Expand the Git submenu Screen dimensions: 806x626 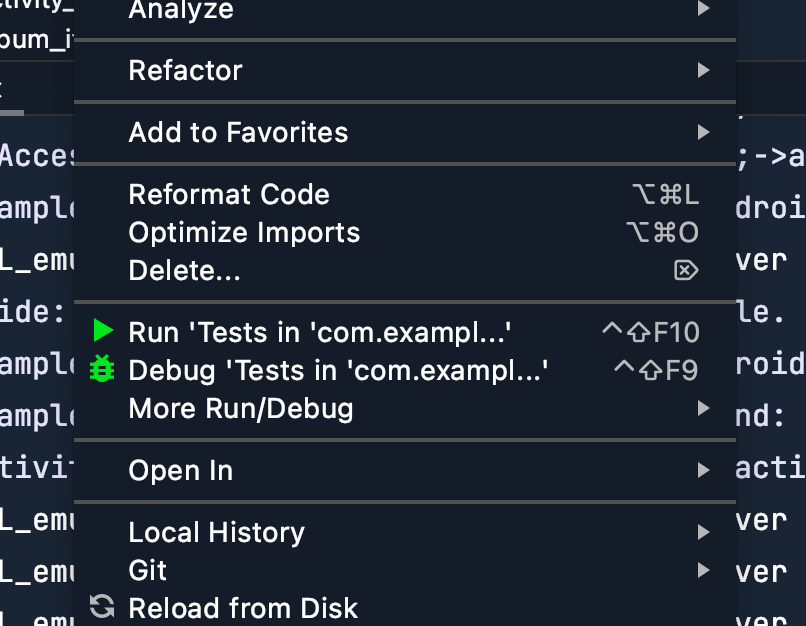pyautogui.click(x=703, y=571)
